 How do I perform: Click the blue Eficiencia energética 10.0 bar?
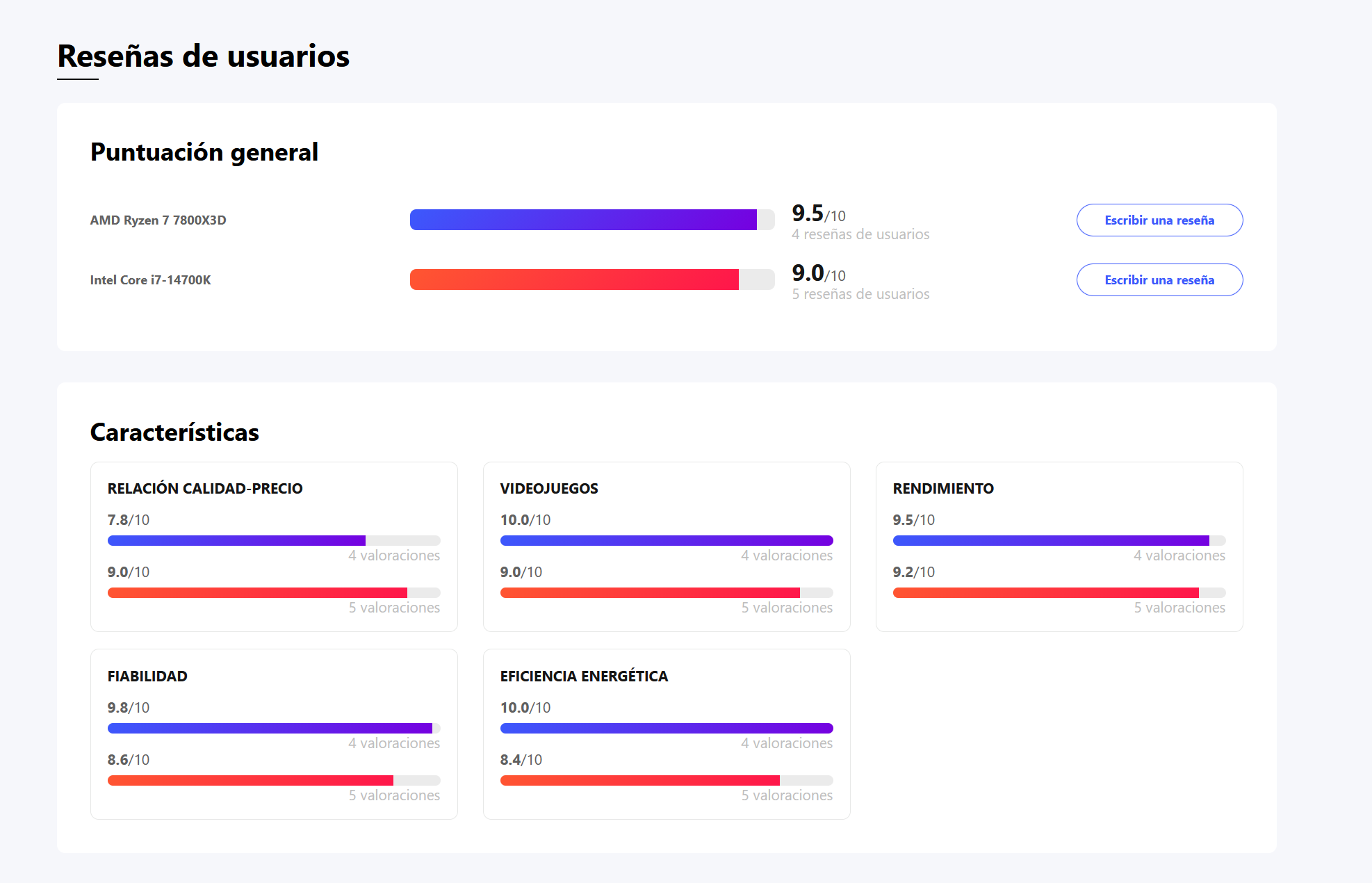point(666,728)
